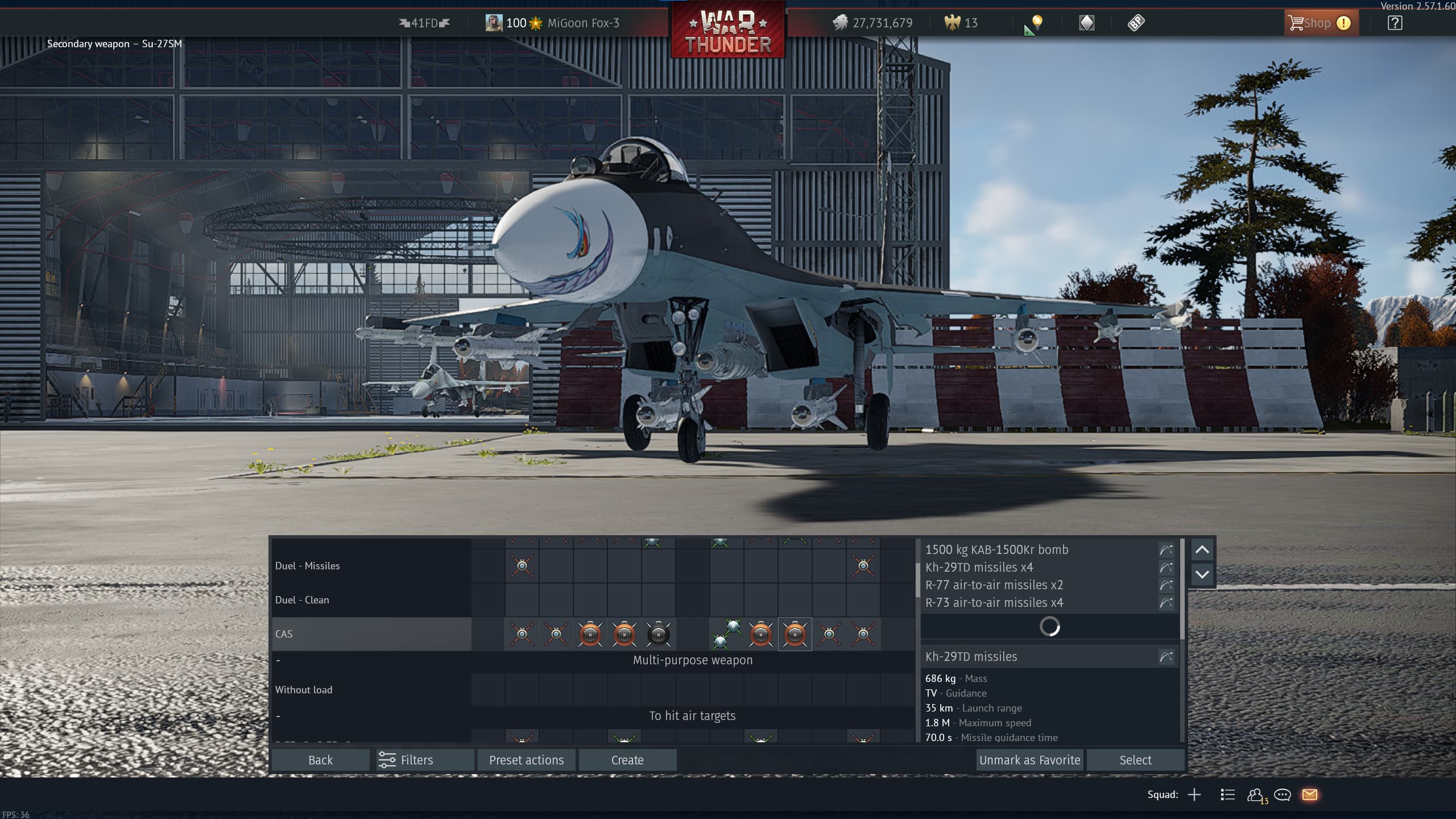Viewport: 1456px width, 819px height.
Task: Select the leftmost missile slot in CAS row
Action: coord(522,634)
